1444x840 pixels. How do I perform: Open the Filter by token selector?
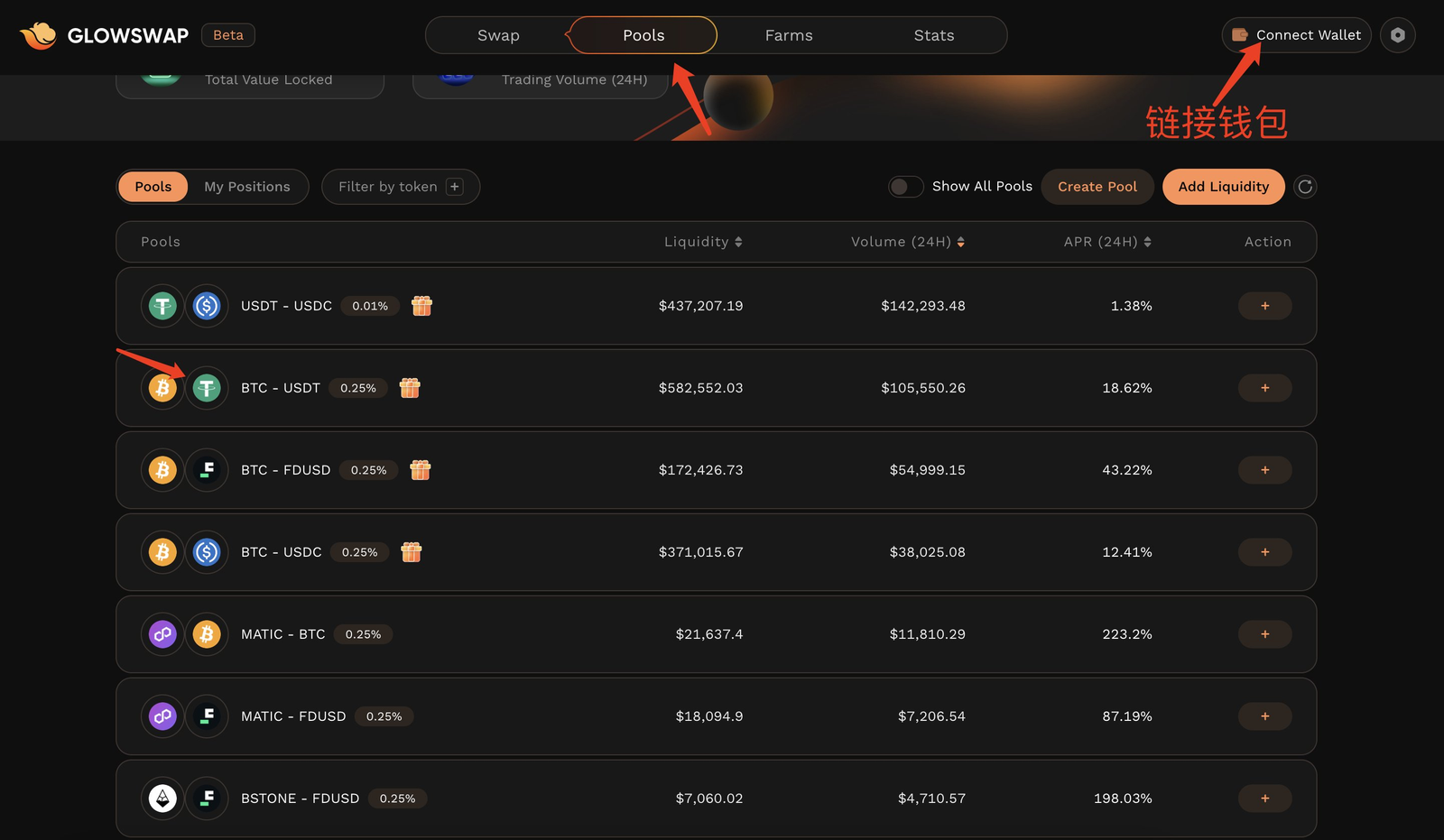(x=401, y=187)
